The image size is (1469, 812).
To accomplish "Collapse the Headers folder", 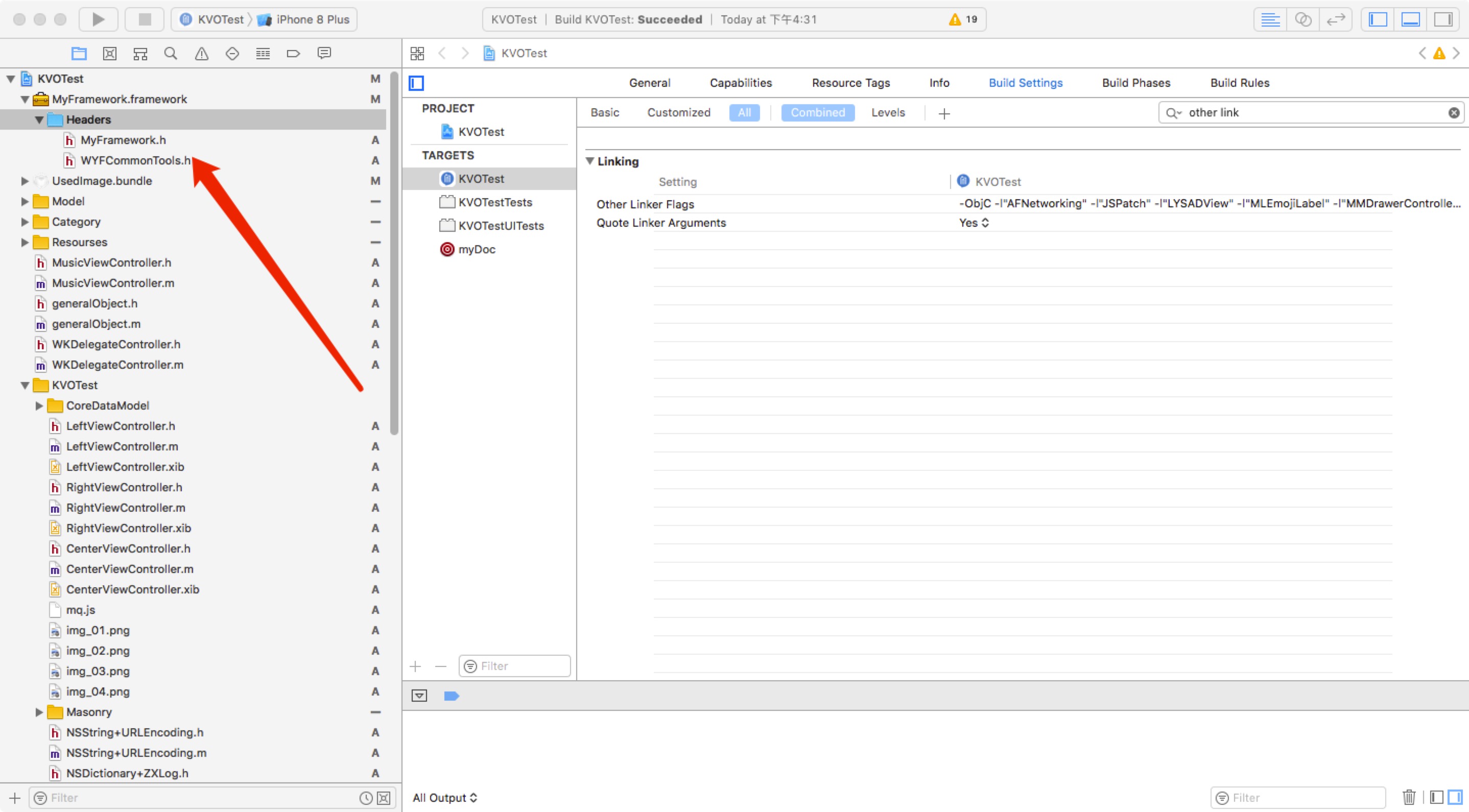I will point(39,120).
